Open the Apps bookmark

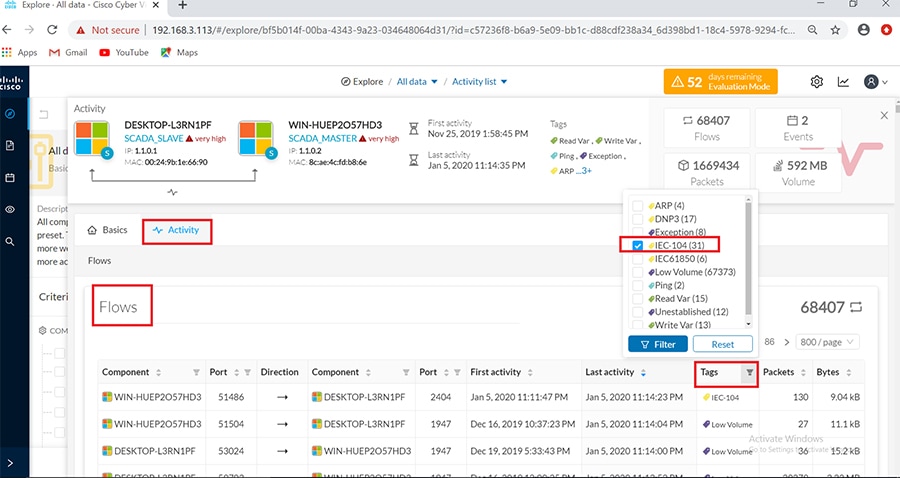pos(20,52)
